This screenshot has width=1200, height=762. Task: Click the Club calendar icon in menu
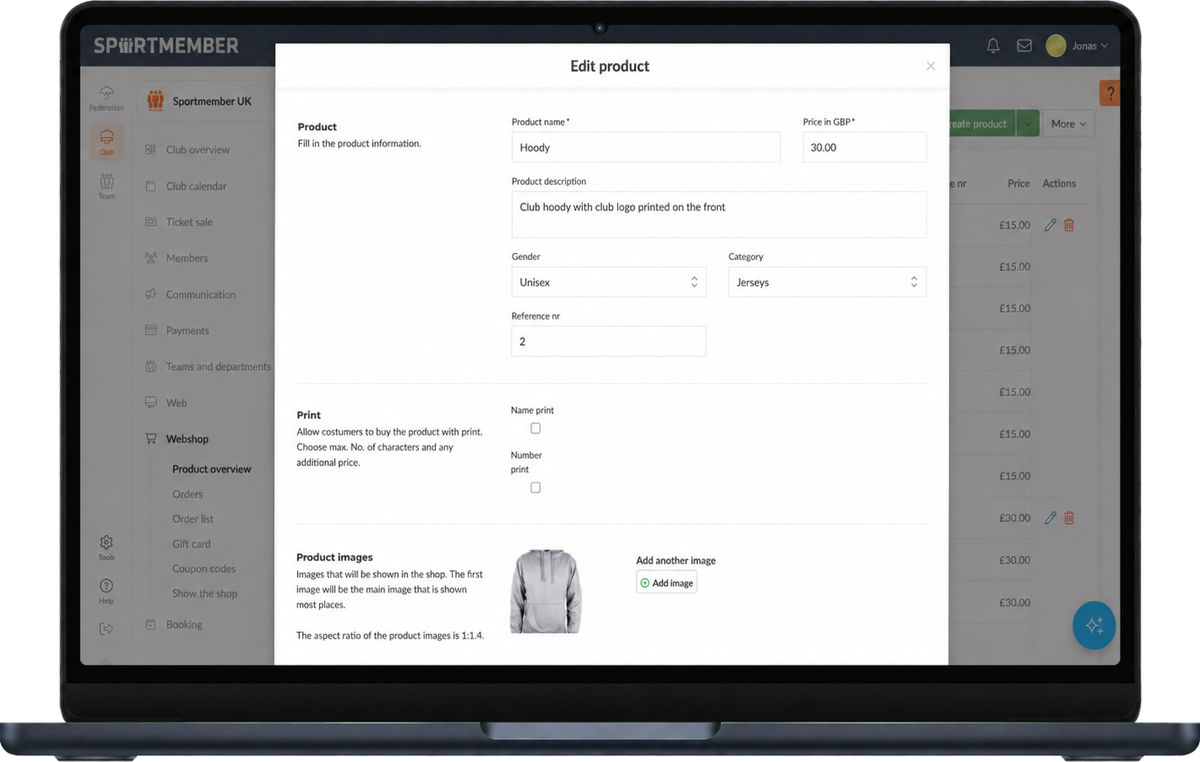pos(151,186)
